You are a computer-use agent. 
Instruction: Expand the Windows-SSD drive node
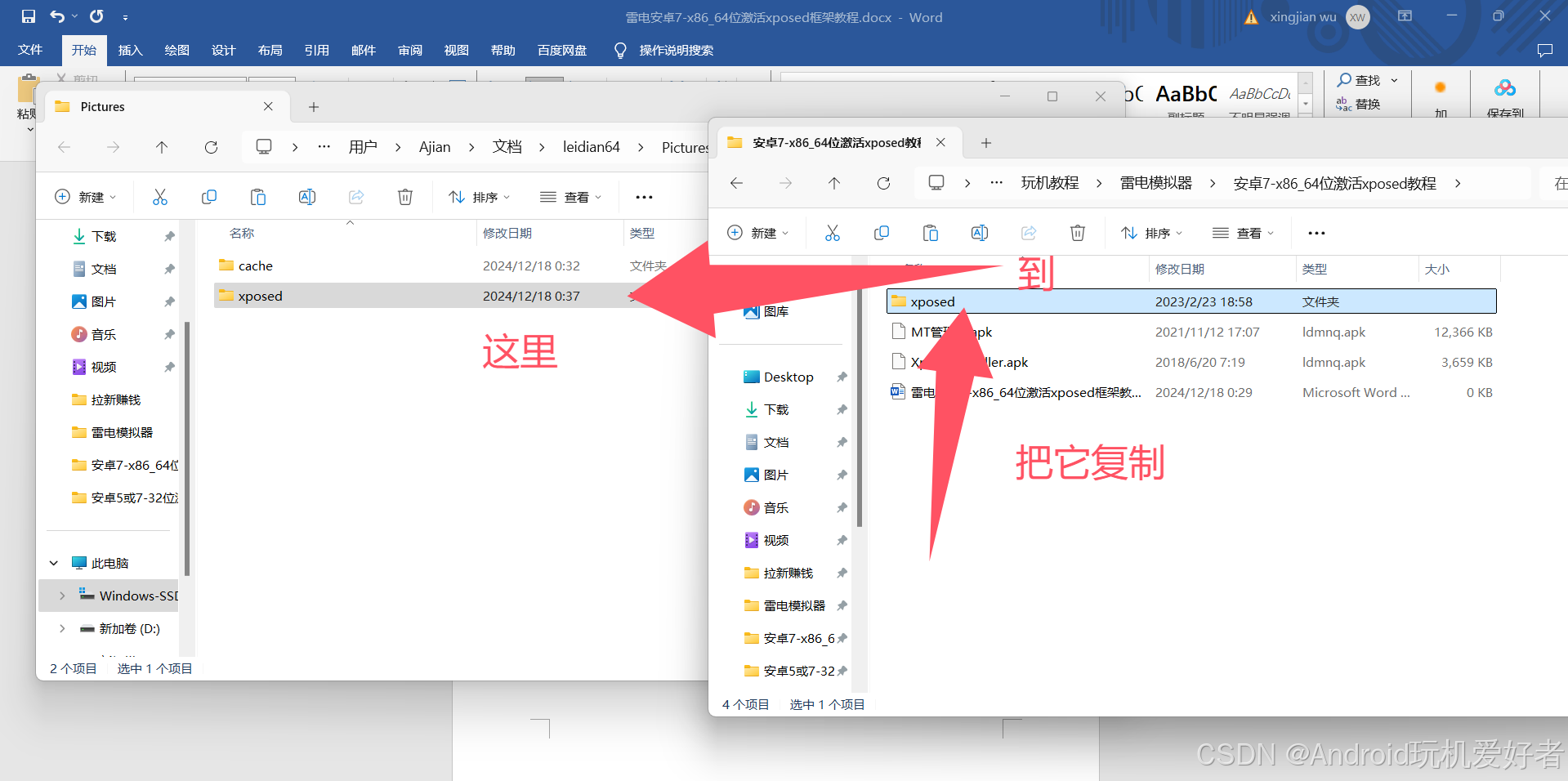[x=62, y=596]
